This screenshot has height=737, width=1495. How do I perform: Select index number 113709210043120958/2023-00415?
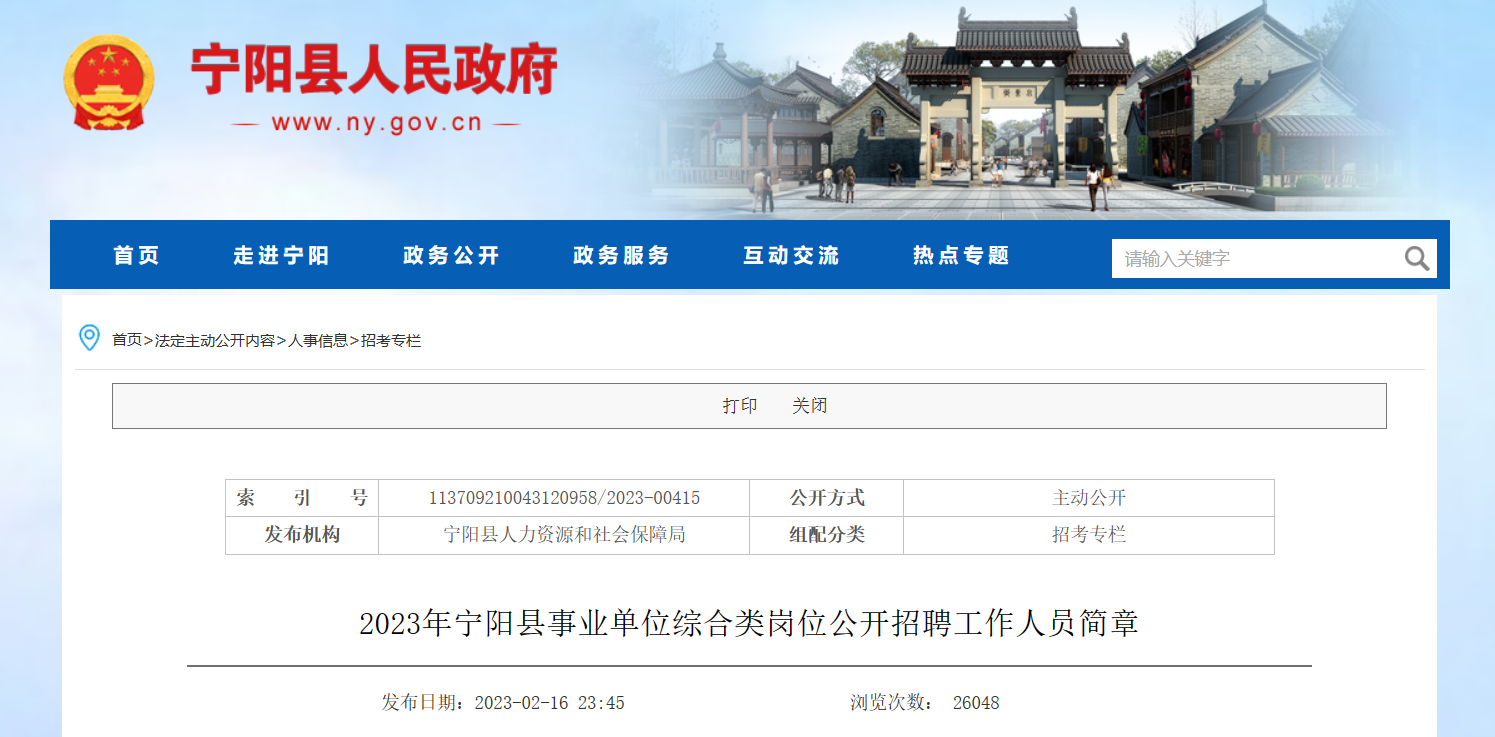(564, 498)
